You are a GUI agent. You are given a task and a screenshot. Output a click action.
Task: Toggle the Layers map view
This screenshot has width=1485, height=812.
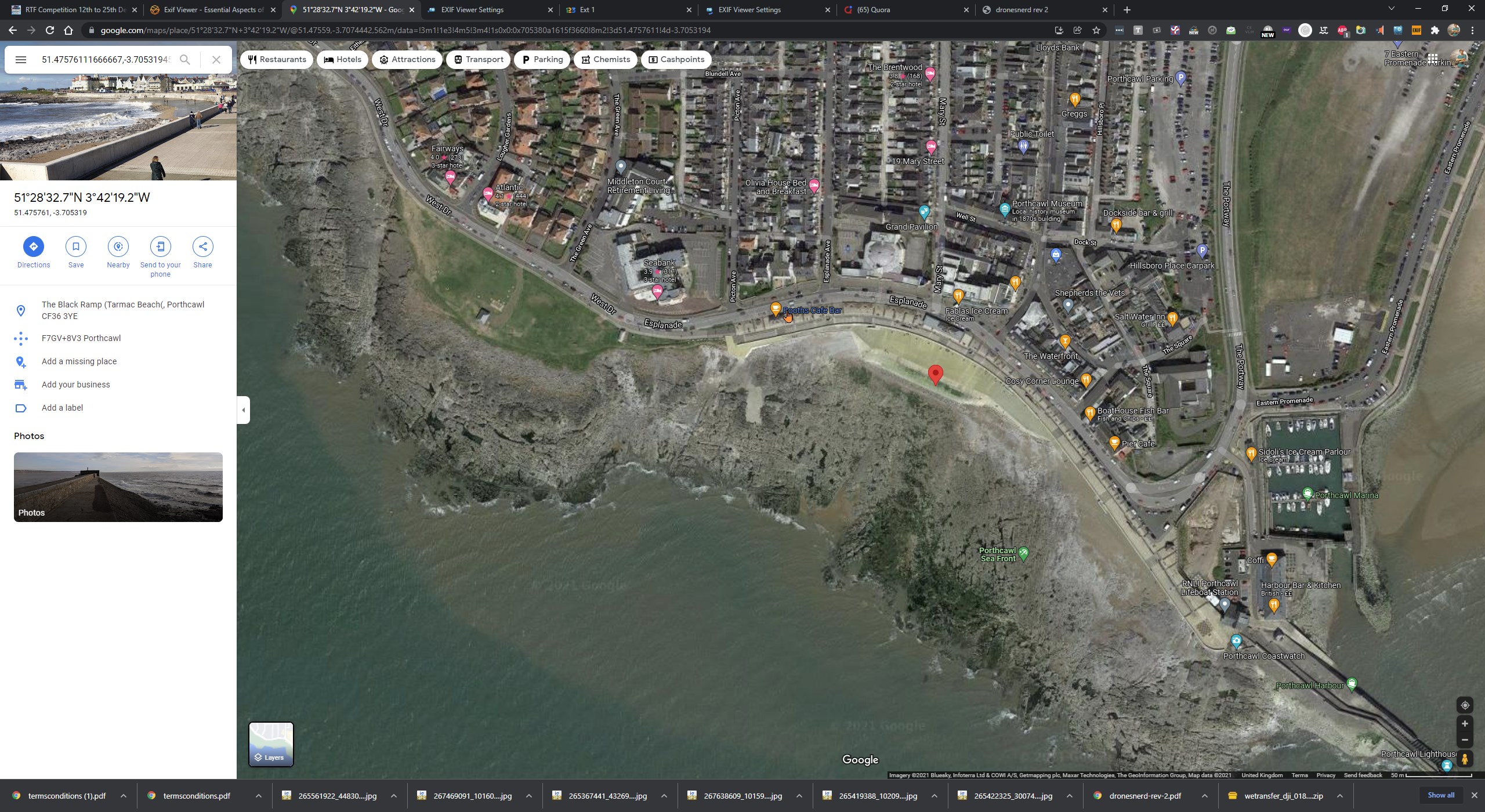point(271,744)
